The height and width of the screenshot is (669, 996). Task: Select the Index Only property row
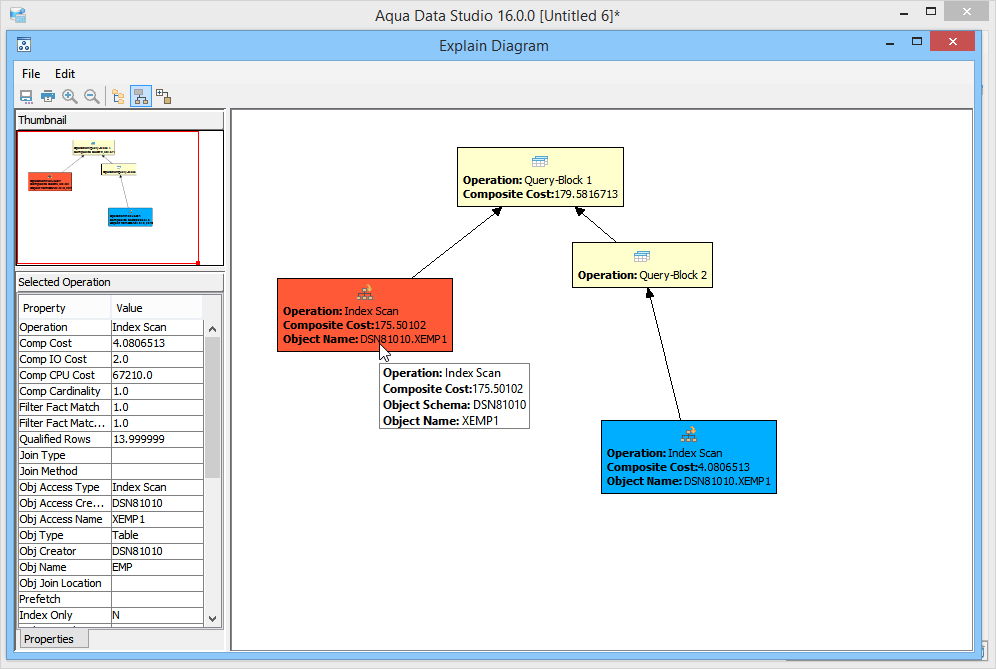[x=111, y=615]
